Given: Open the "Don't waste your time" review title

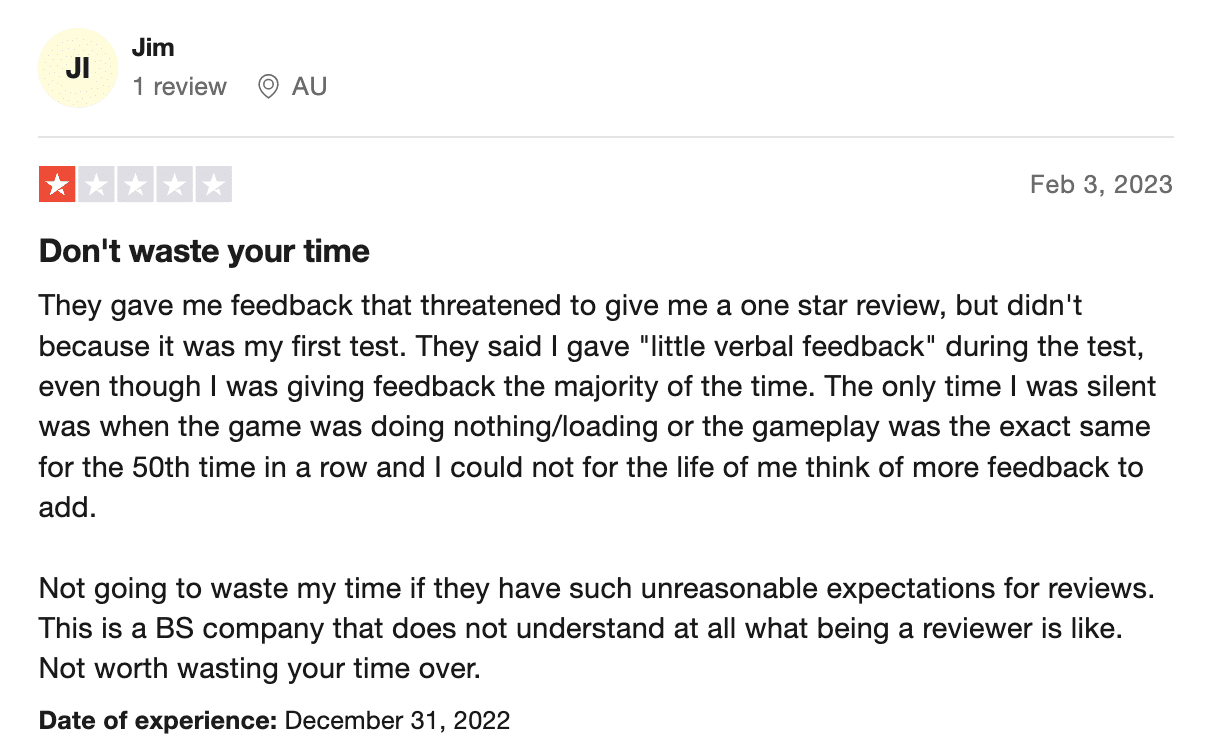Looking at the screenshot, I should pos(204,251).
